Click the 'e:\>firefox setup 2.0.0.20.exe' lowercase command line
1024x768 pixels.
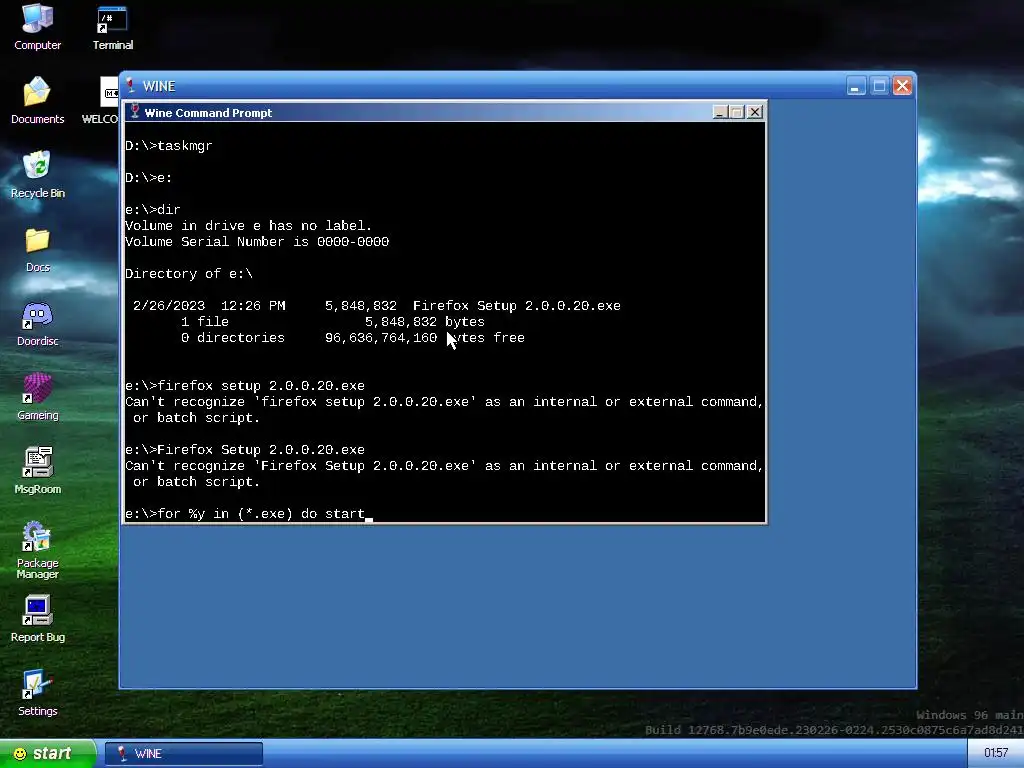pyautogui.click(x=245, y=386)
